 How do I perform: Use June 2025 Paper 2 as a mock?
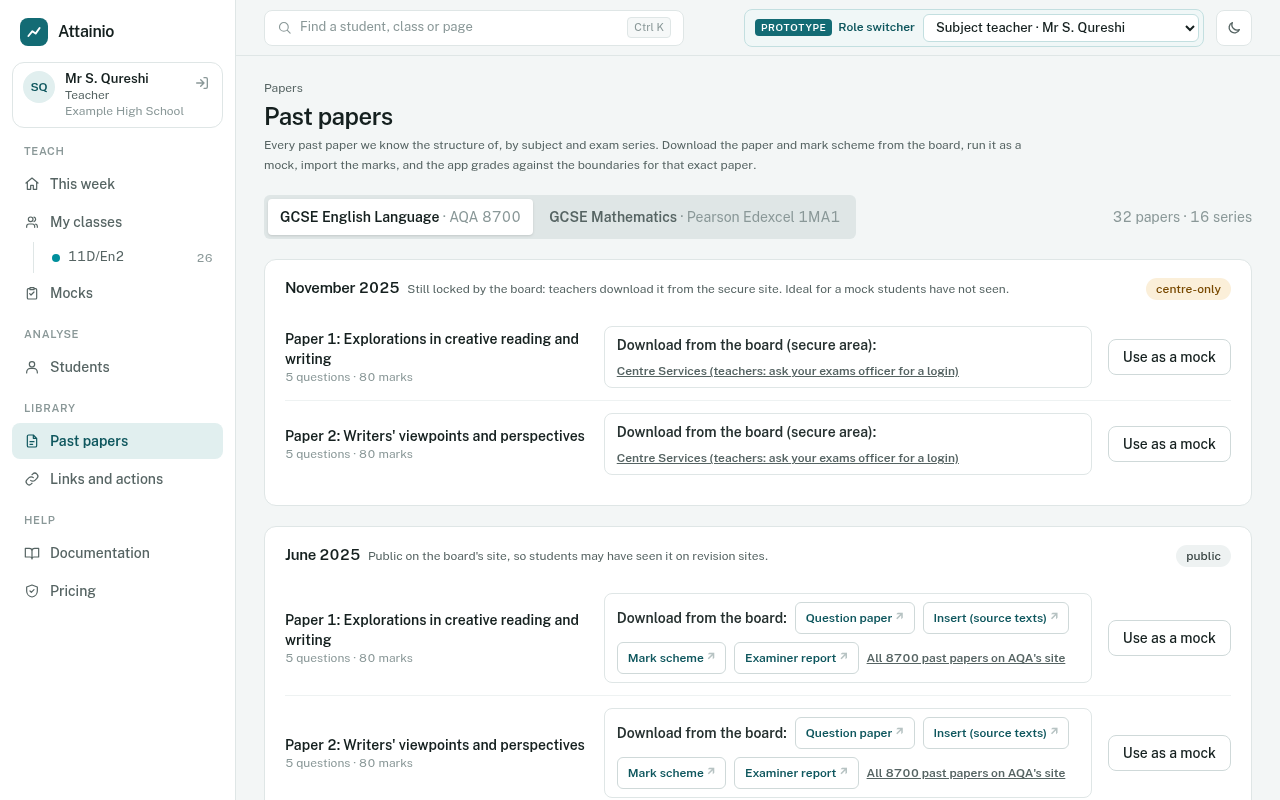point(1169,753)
